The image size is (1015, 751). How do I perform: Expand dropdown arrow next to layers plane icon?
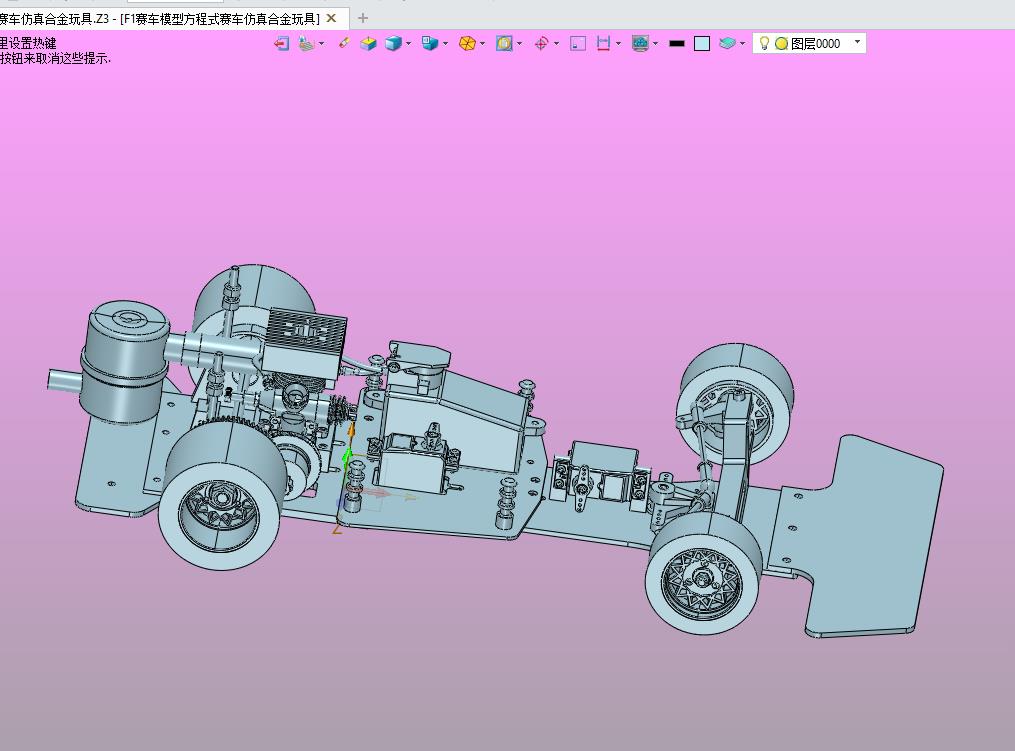click(x=742, y=43)
